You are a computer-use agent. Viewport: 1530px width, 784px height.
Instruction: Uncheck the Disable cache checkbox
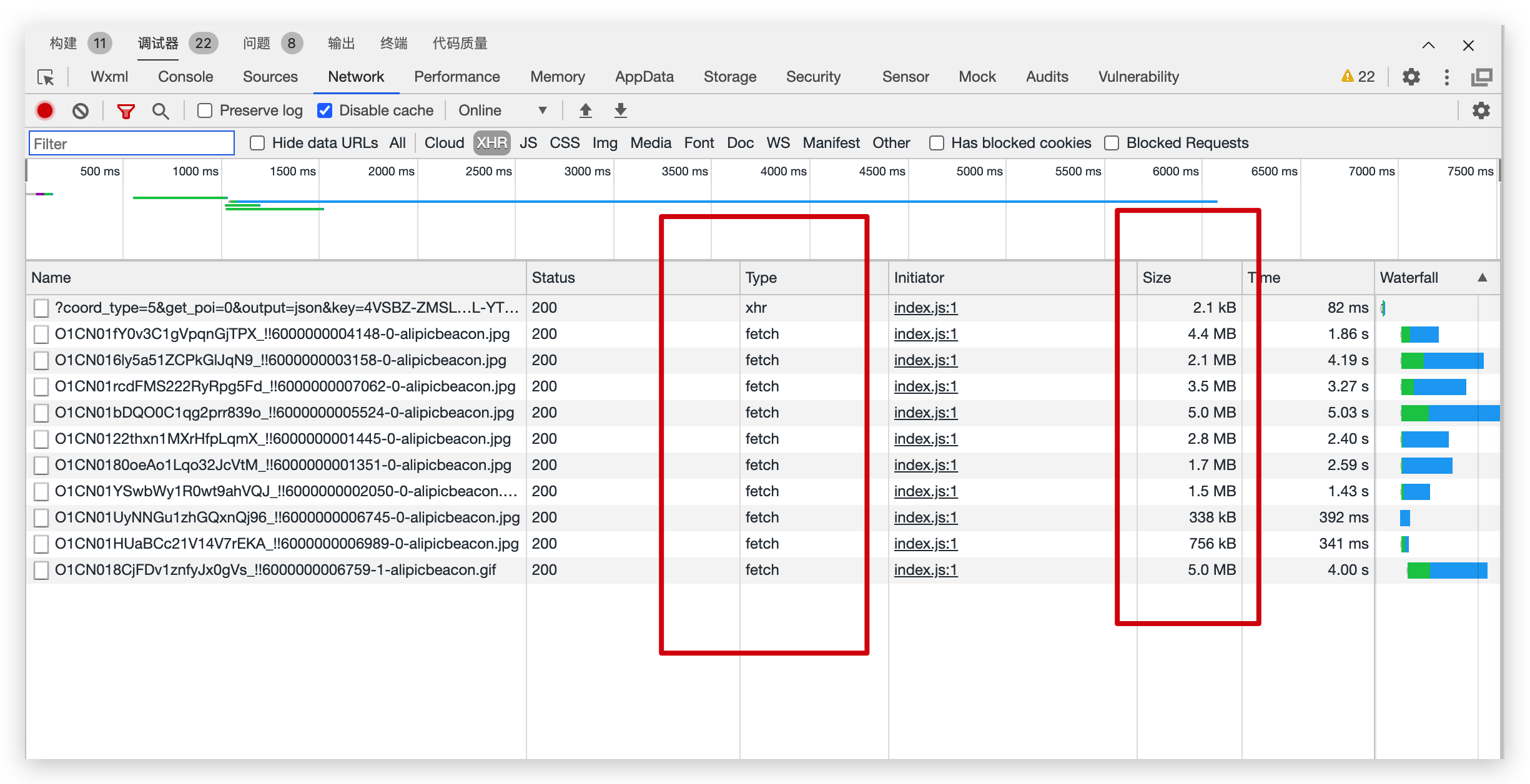tap(325, 110)
